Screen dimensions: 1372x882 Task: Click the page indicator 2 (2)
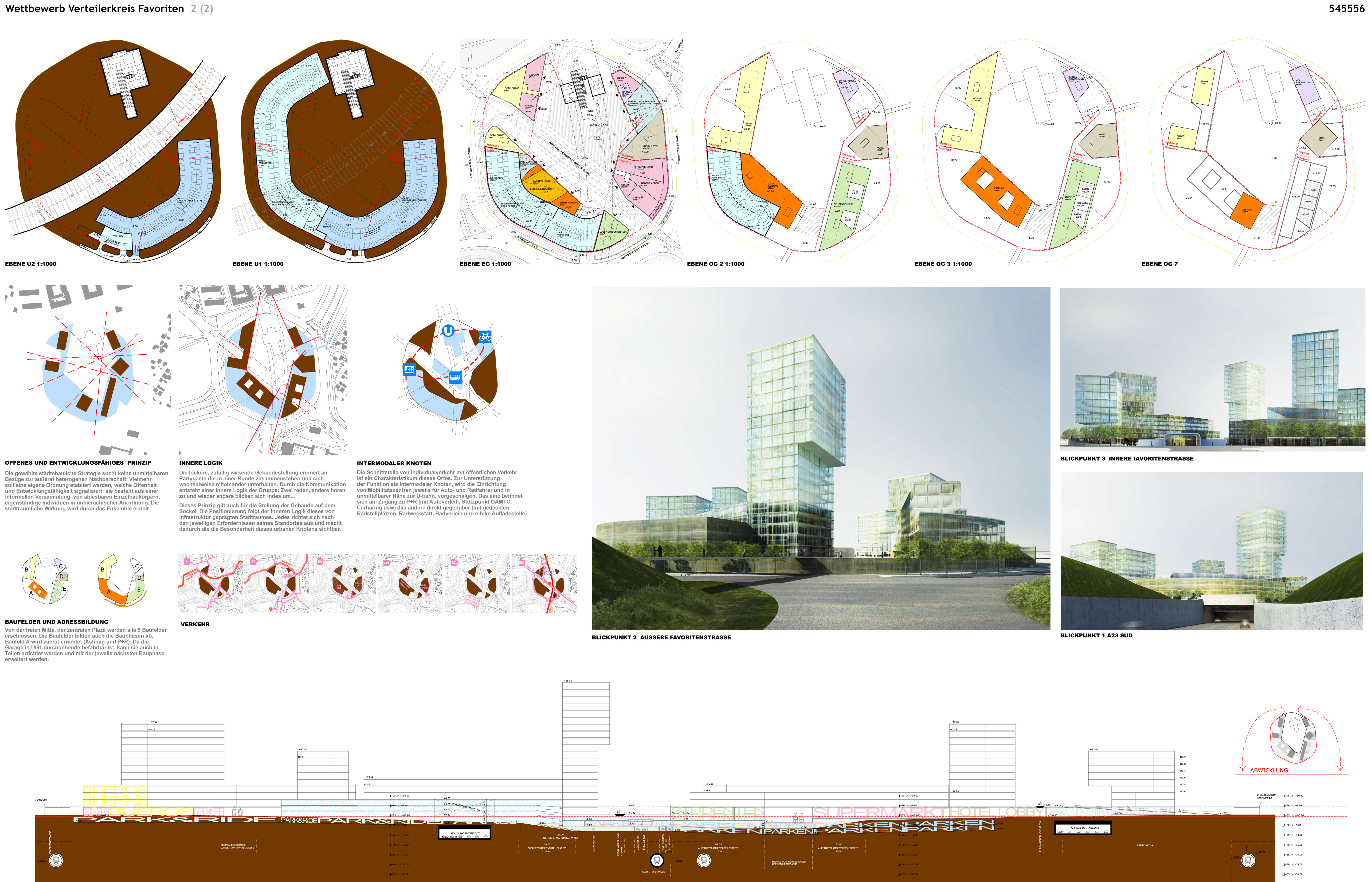[202, 9]
